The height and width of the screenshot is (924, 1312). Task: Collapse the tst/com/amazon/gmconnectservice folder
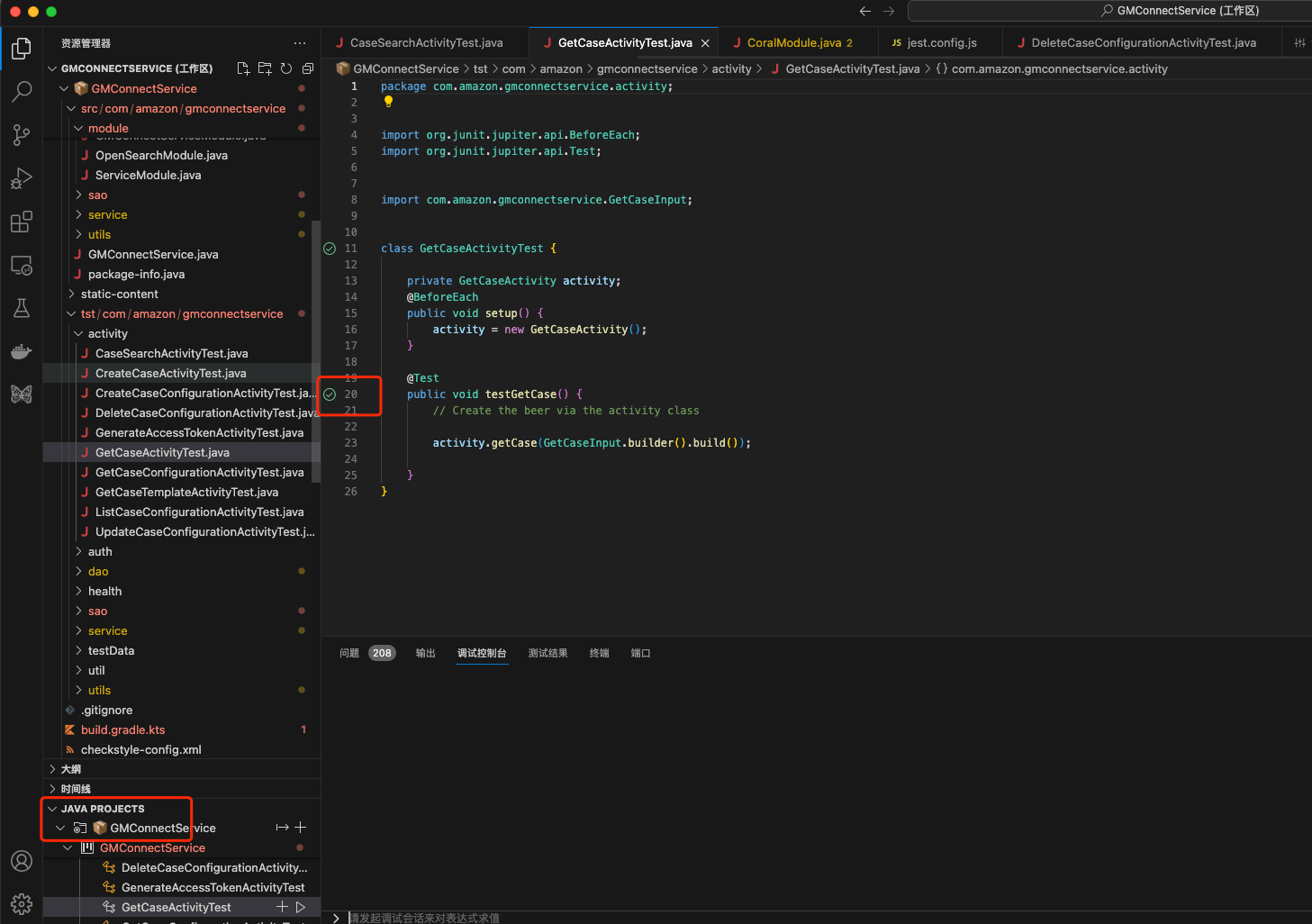71,313
